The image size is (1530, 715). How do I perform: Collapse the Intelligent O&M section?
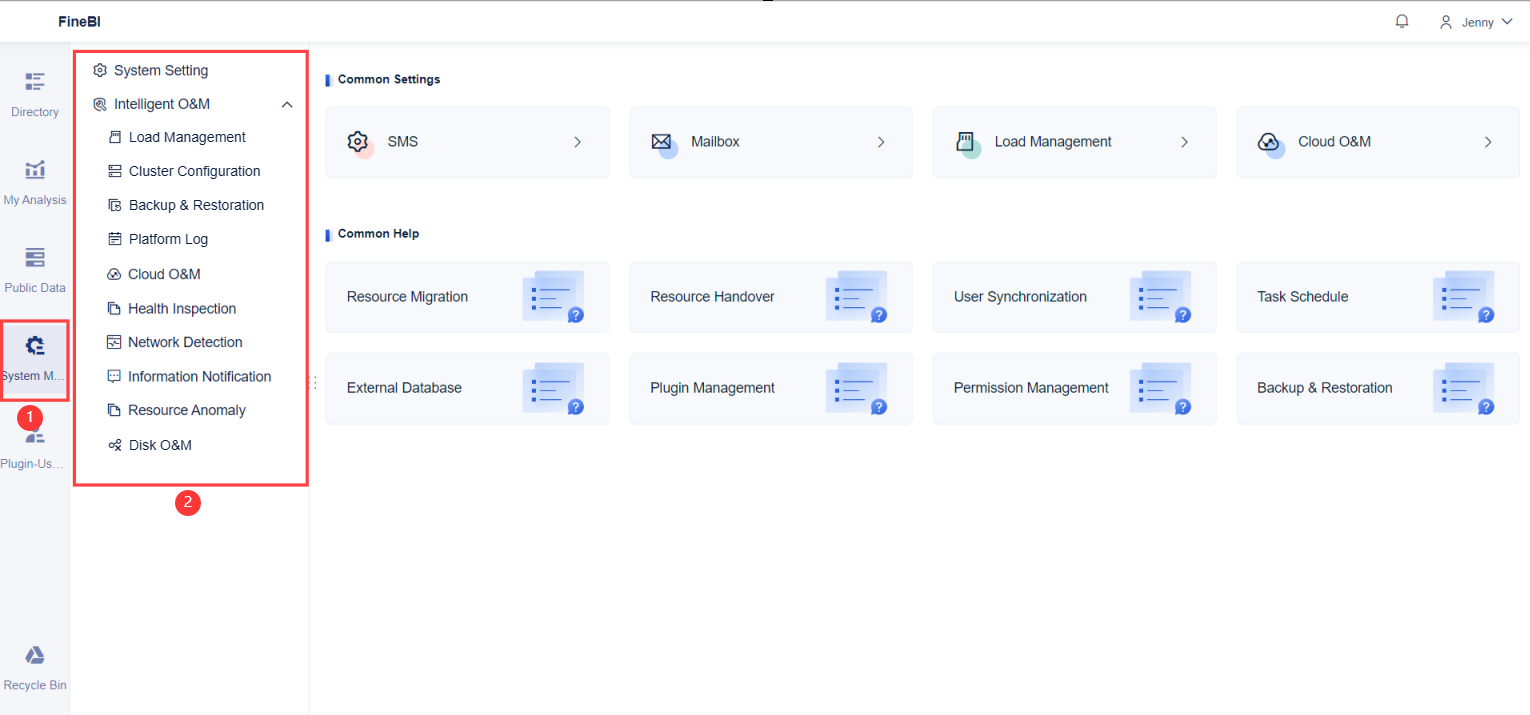point(287,103)
